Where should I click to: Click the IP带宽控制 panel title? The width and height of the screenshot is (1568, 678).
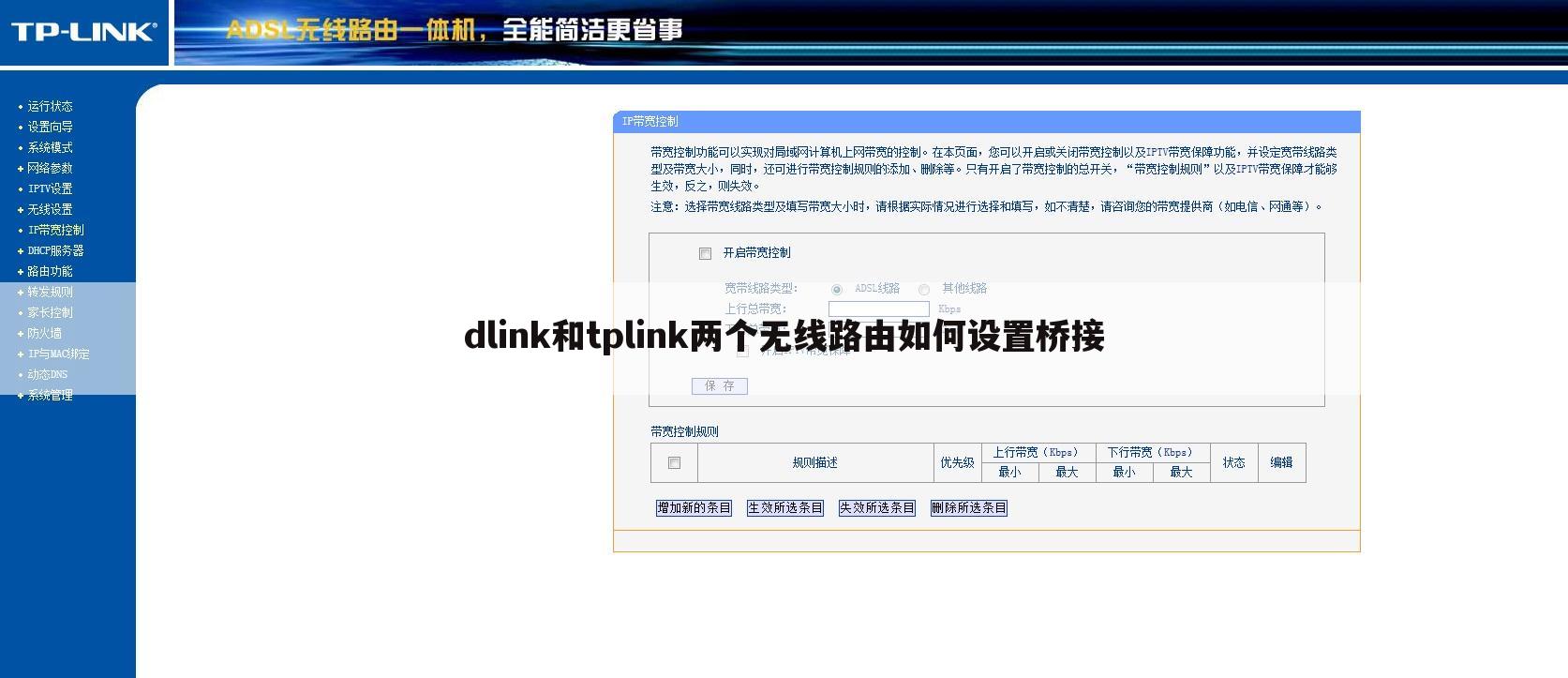[x=650, y=121]
